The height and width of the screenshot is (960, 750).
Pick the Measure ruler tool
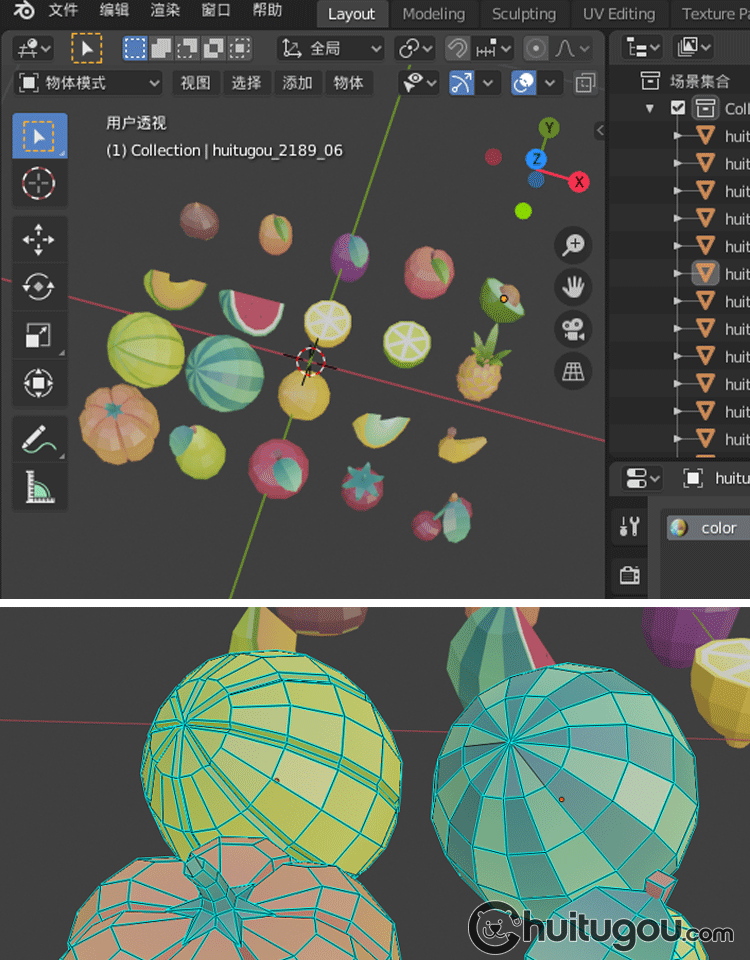(39, 487)
